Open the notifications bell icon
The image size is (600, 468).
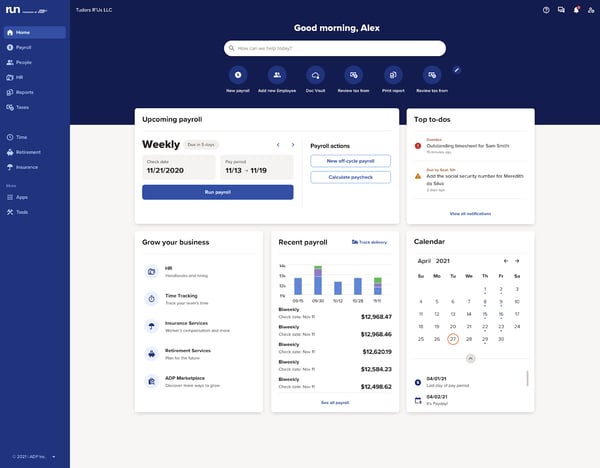pos(575,10)
